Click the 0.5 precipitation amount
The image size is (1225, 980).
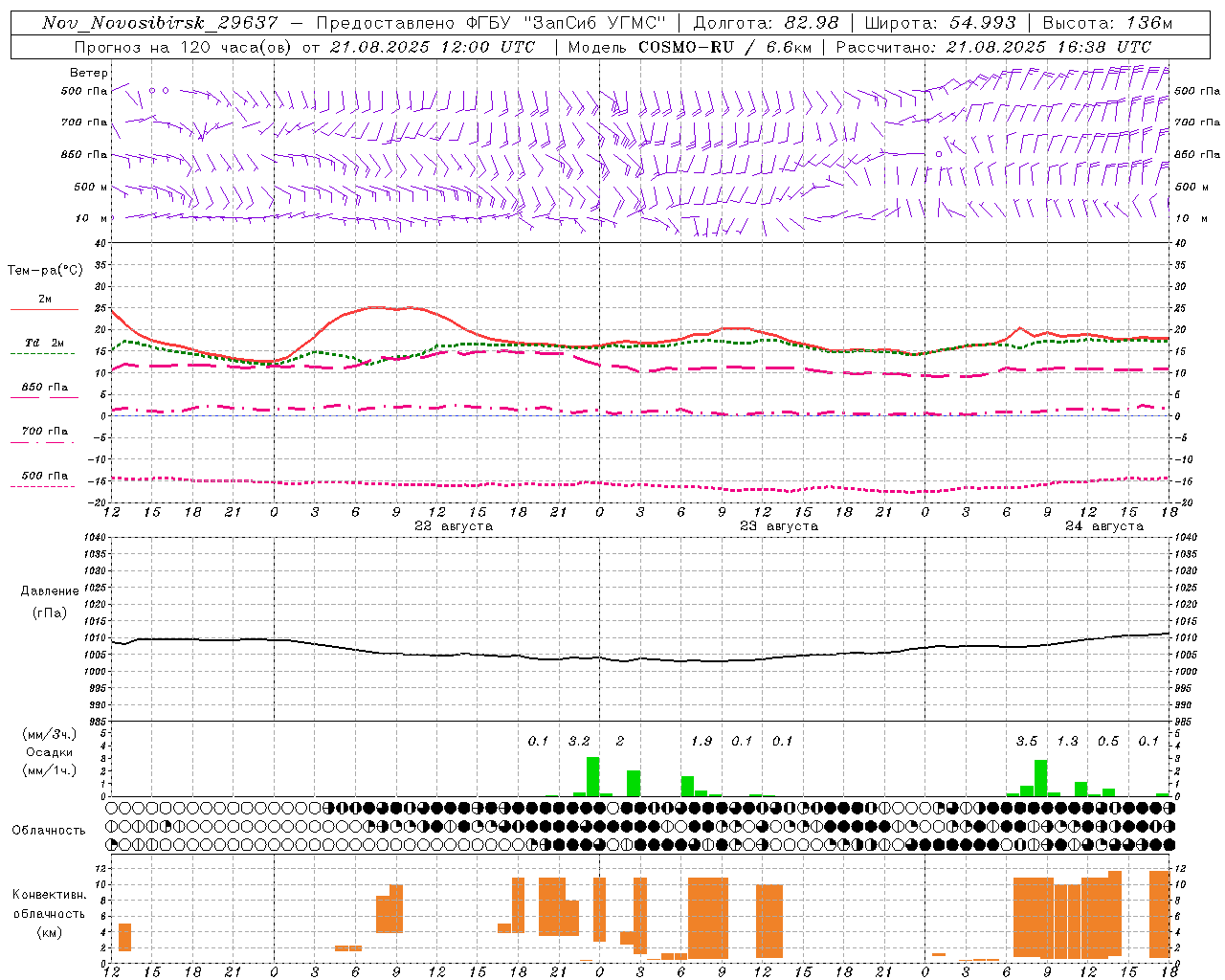[x=1108, y=741]
